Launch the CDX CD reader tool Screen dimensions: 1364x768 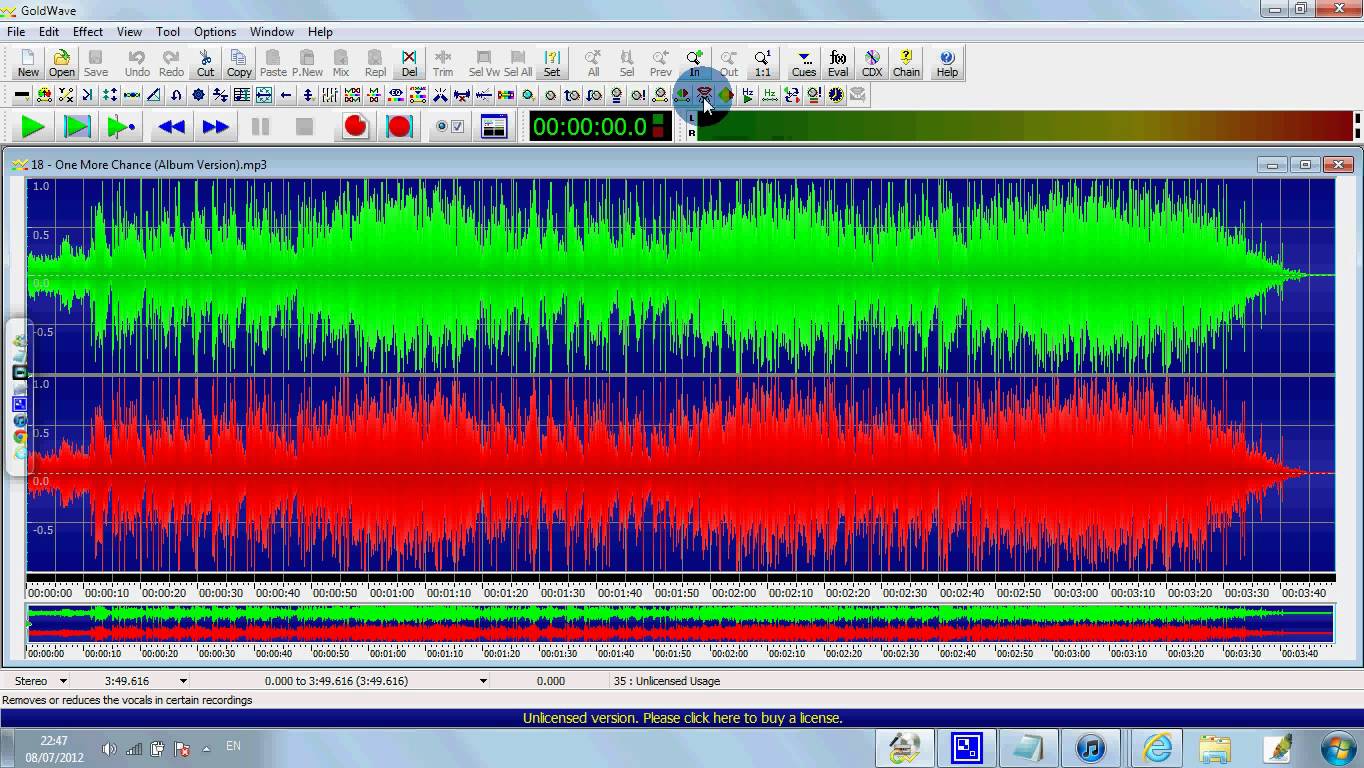(872, 64)
